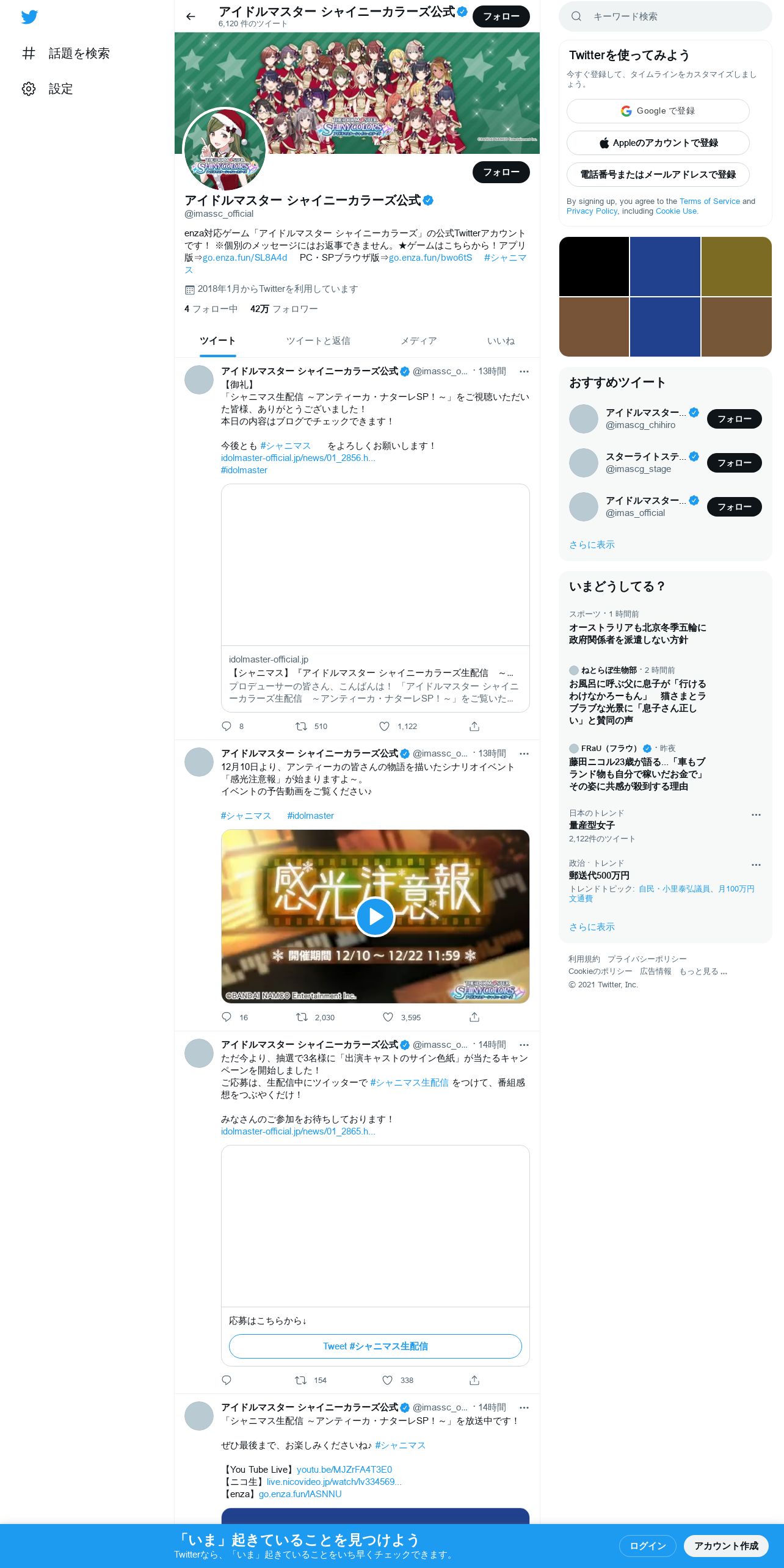The width and height of the screenshot is (784, 1568).
Task: Open more options on 【御礼】 tweet
Action: [x=524, y=371]
